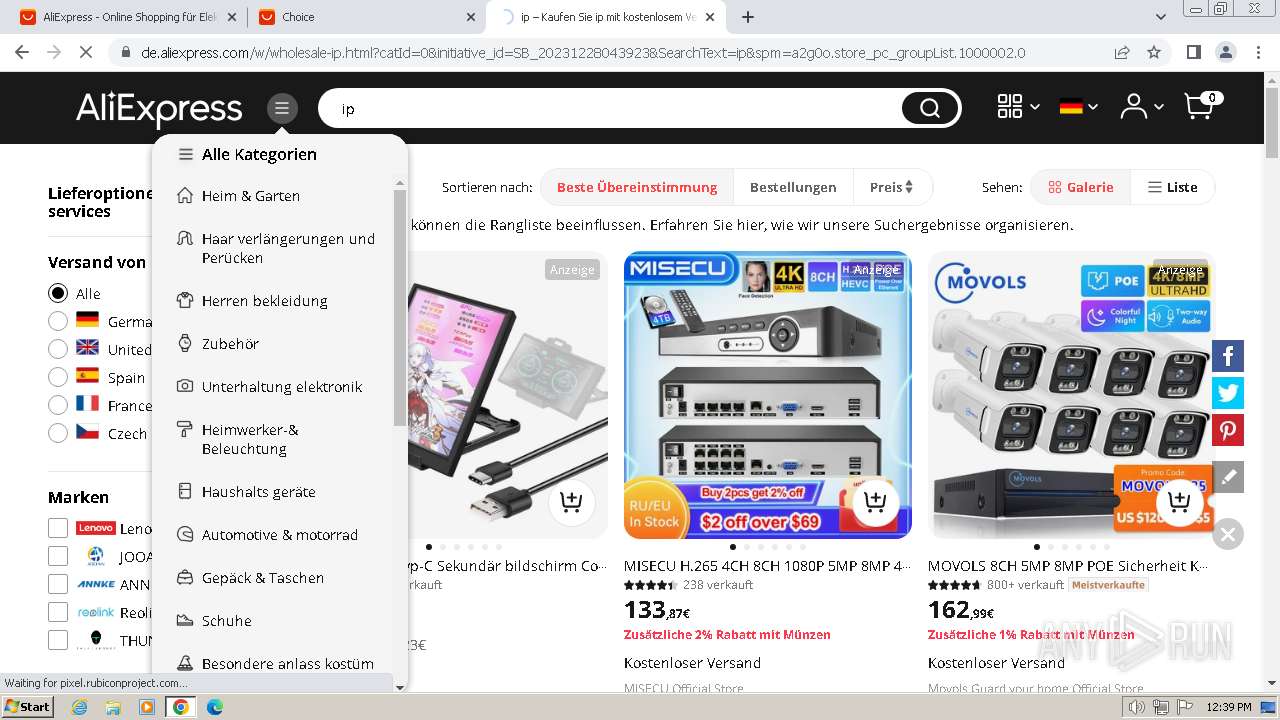Bookmark this page with the star icon
The height and width of the screenshot is (720, 1280).
(1154, 52)
